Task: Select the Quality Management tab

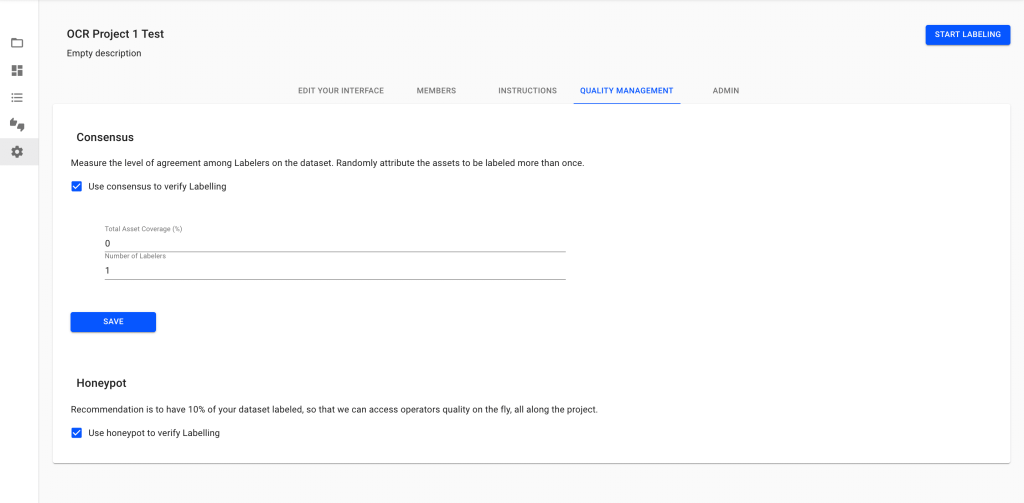Action: coord(627,91)
